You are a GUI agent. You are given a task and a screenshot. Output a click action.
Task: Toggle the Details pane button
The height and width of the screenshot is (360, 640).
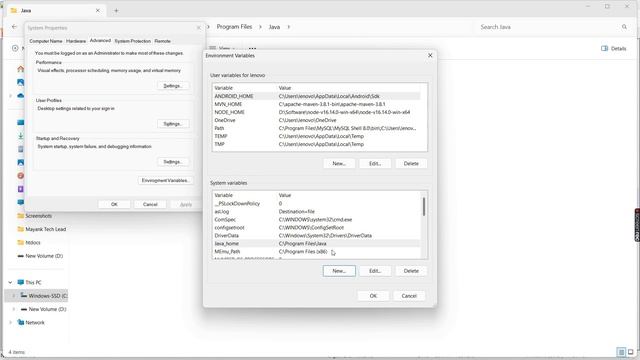click(x=613, y=48)
